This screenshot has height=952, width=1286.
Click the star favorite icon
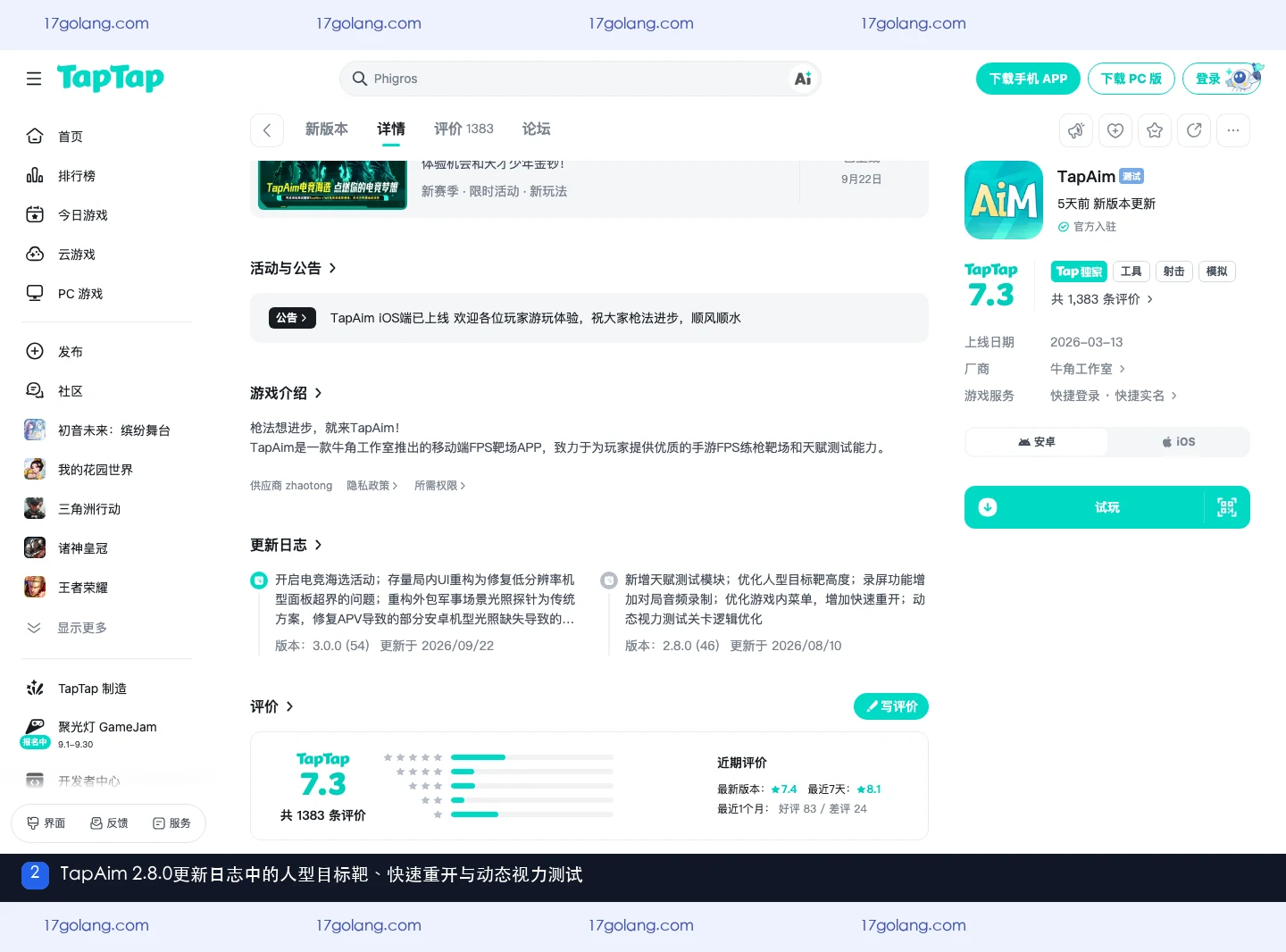[1155, 130]
